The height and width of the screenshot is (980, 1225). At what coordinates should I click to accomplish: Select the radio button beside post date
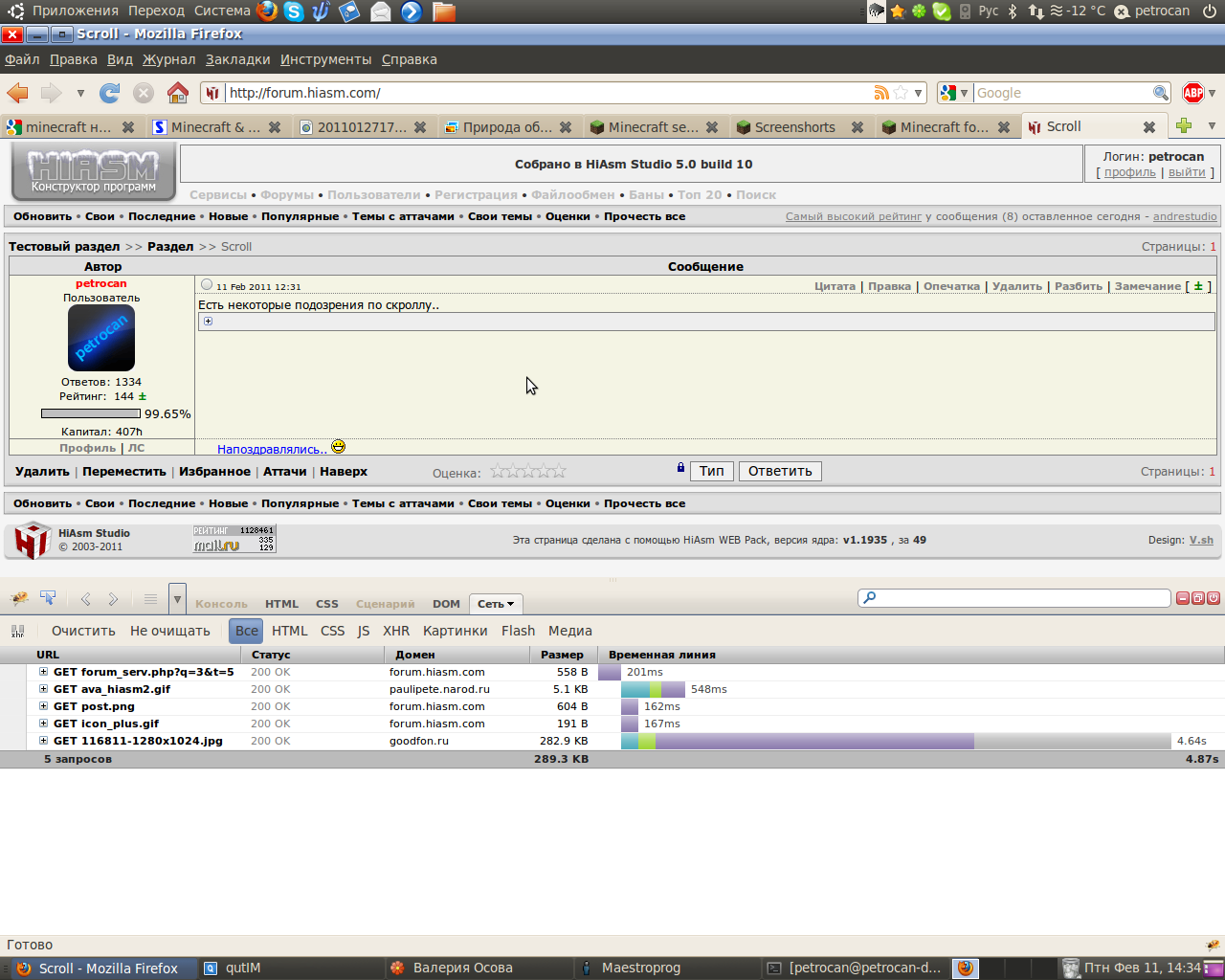tap(207, 285)
